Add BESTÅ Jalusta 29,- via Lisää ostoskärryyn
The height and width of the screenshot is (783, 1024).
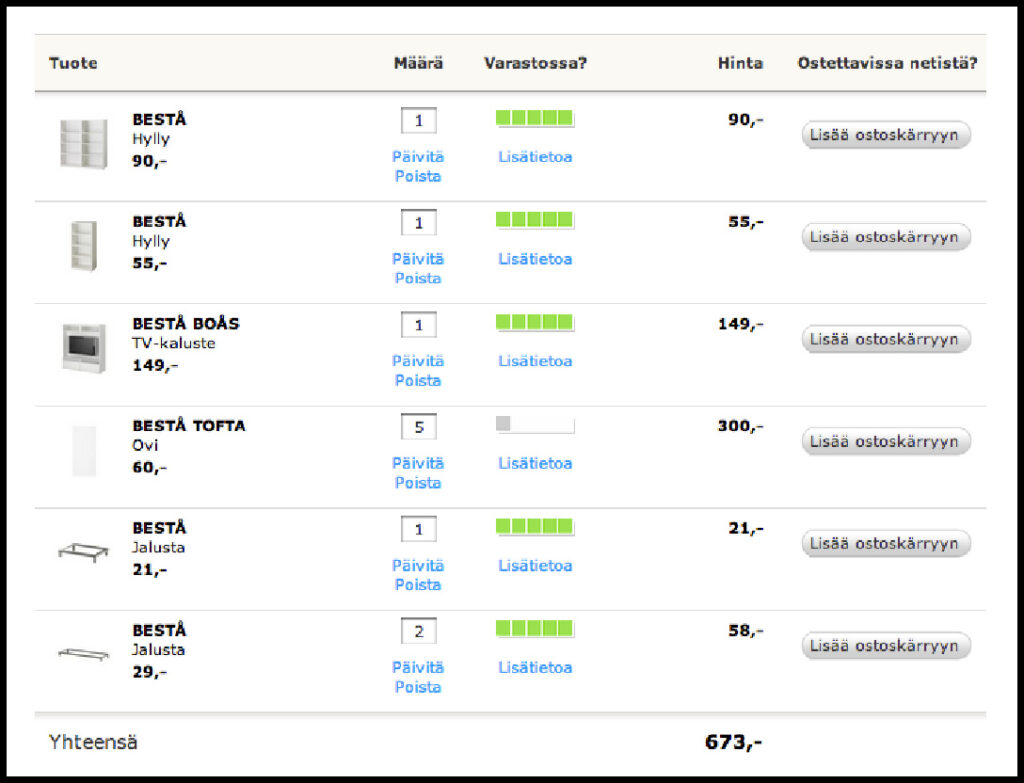[x=886, y=646]
